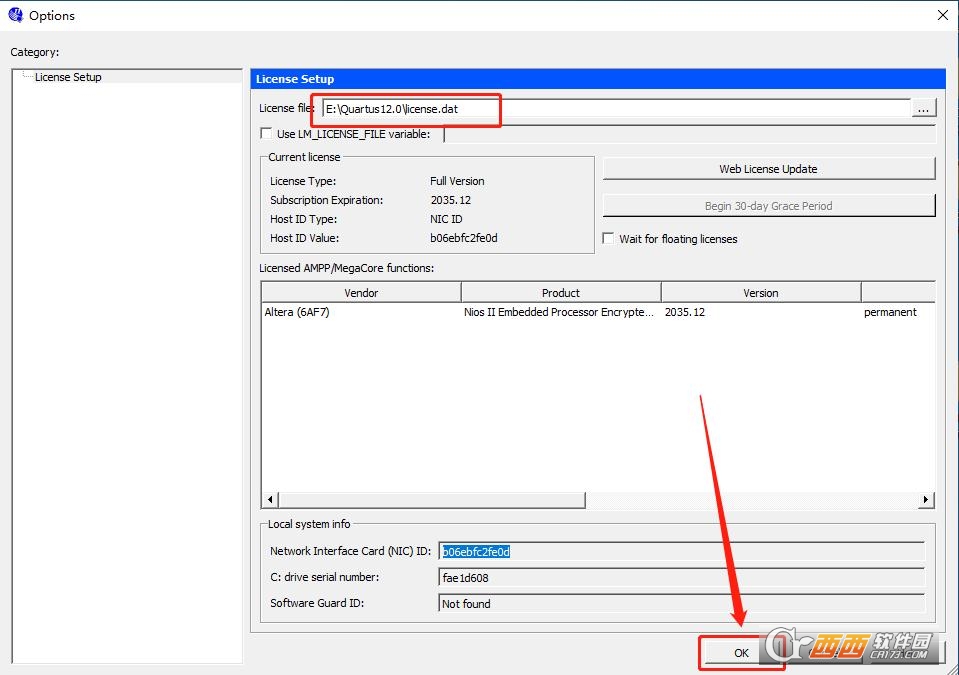Screen dimensions: 959x675
Task: Click the Subscription Expiration value 2035.12
Action: tap(451, 200)
